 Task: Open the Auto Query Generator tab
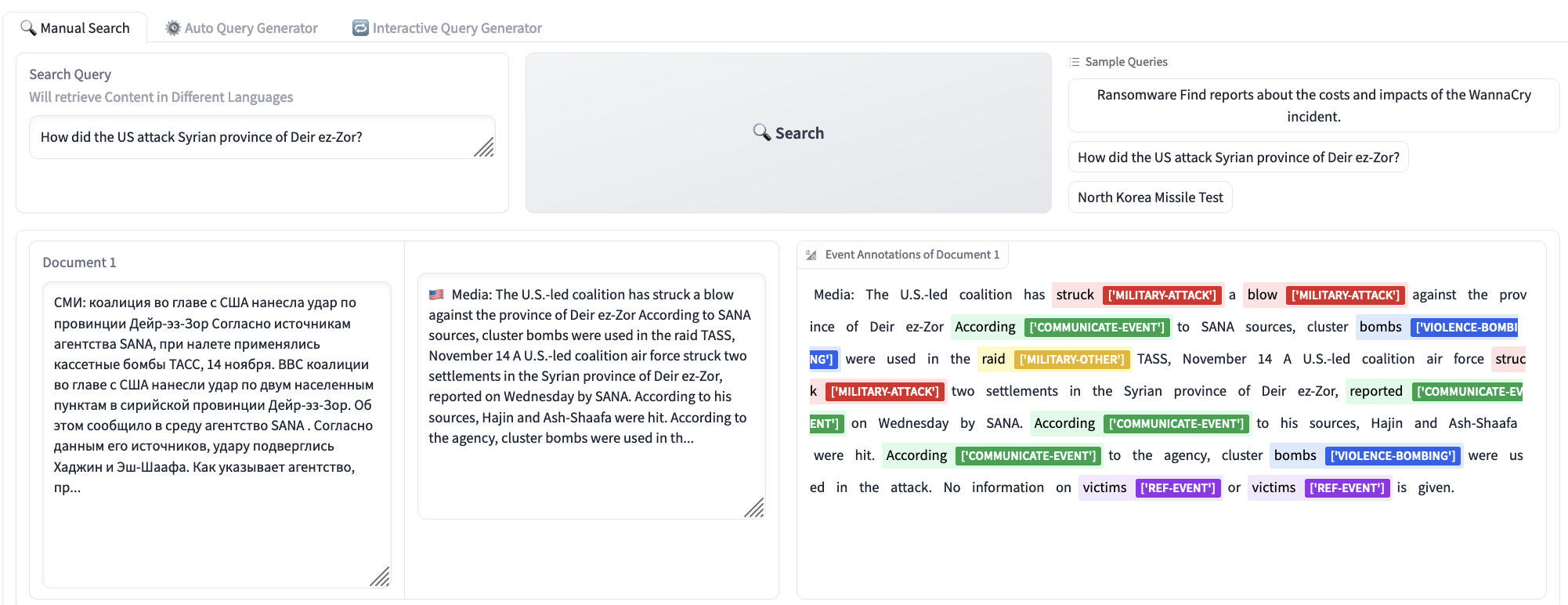pyautogui.click(x=241, y=28)
